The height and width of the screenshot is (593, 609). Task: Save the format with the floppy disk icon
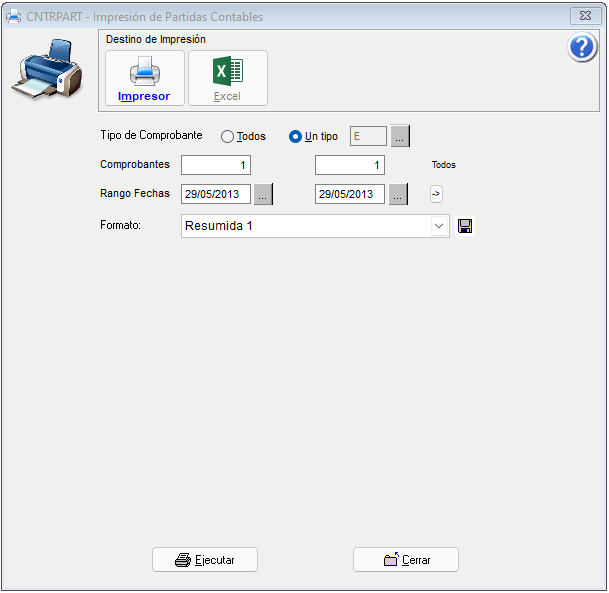[x=465, y=226]
